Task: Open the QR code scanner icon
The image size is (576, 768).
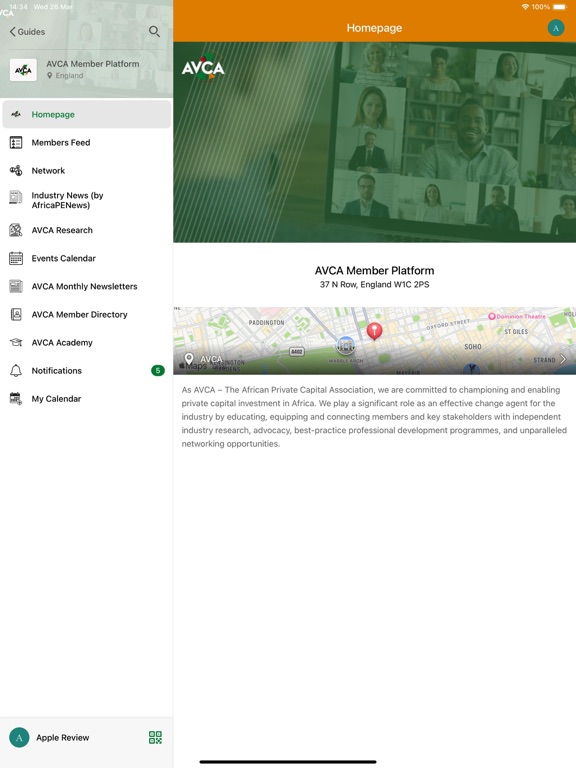Action: (x=155, y=737)
